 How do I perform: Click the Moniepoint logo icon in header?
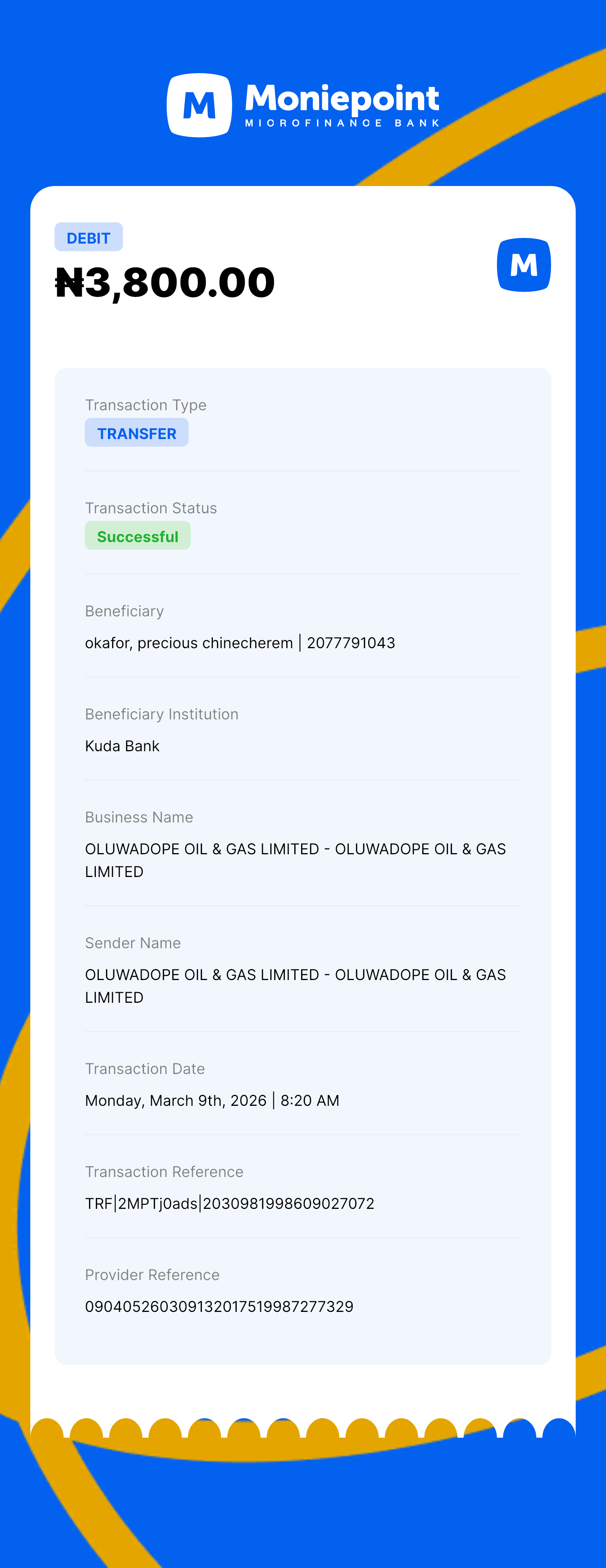click(199, 105)
